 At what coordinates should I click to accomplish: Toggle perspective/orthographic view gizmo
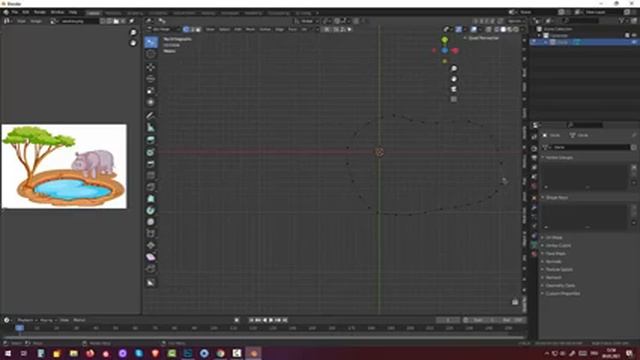pyautogui.click(x=453, y=99)
